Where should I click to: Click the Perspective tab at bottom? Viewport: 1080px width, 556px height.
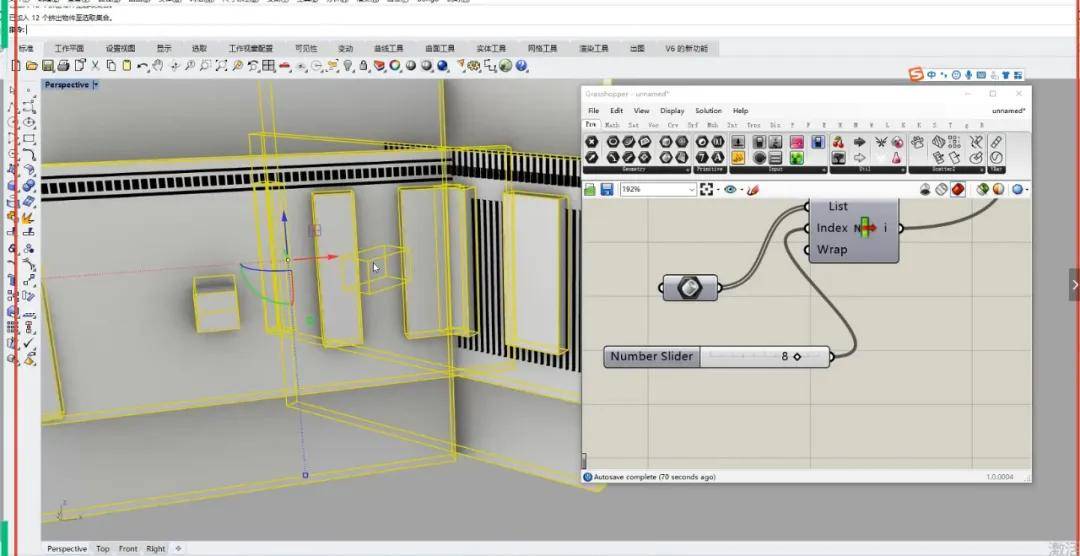67,548
